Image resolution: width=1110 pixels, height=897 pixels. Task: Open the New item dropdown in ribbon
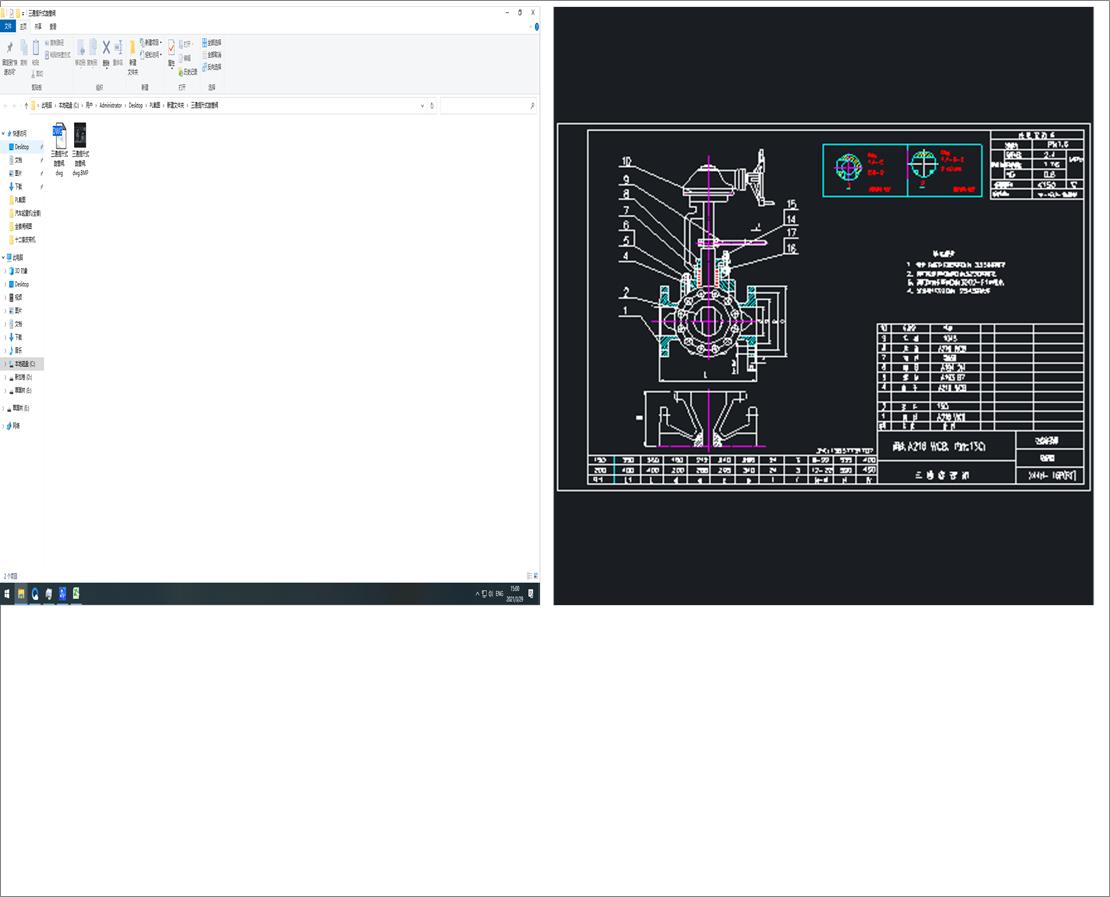tap(151, 42)
